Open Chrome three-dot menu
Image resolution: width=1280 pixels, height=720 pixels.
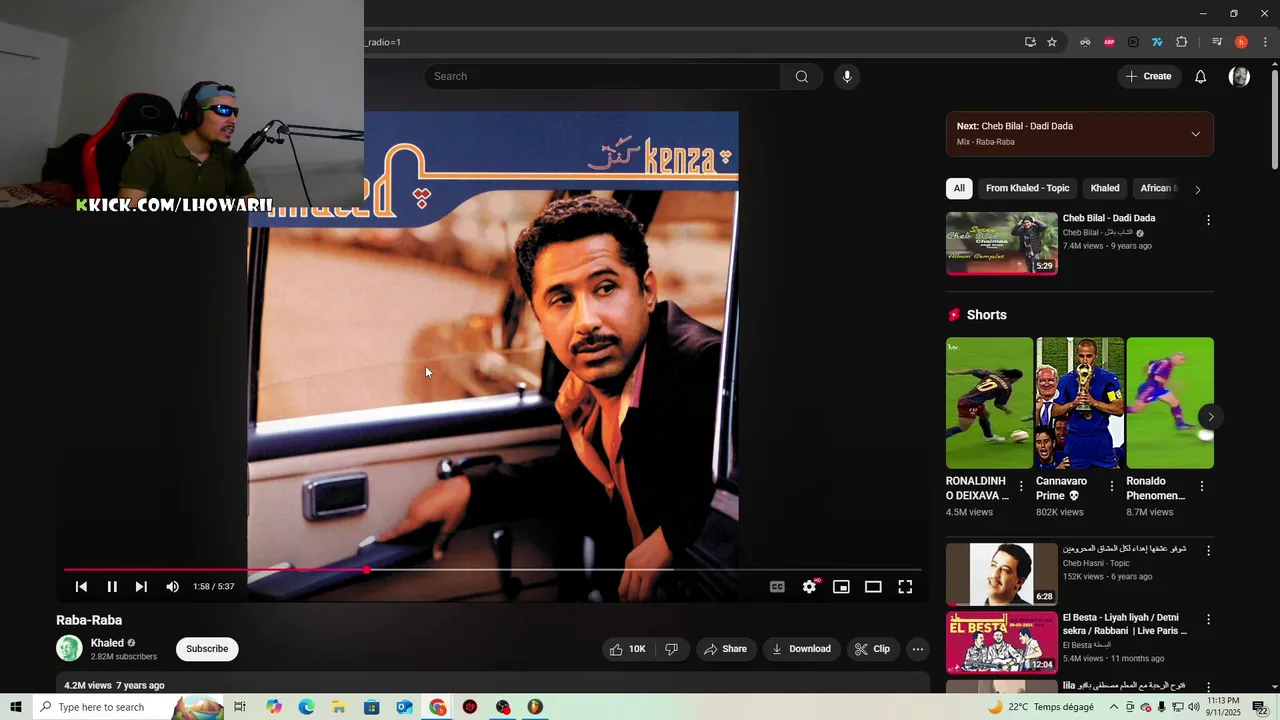[1265, 42]
